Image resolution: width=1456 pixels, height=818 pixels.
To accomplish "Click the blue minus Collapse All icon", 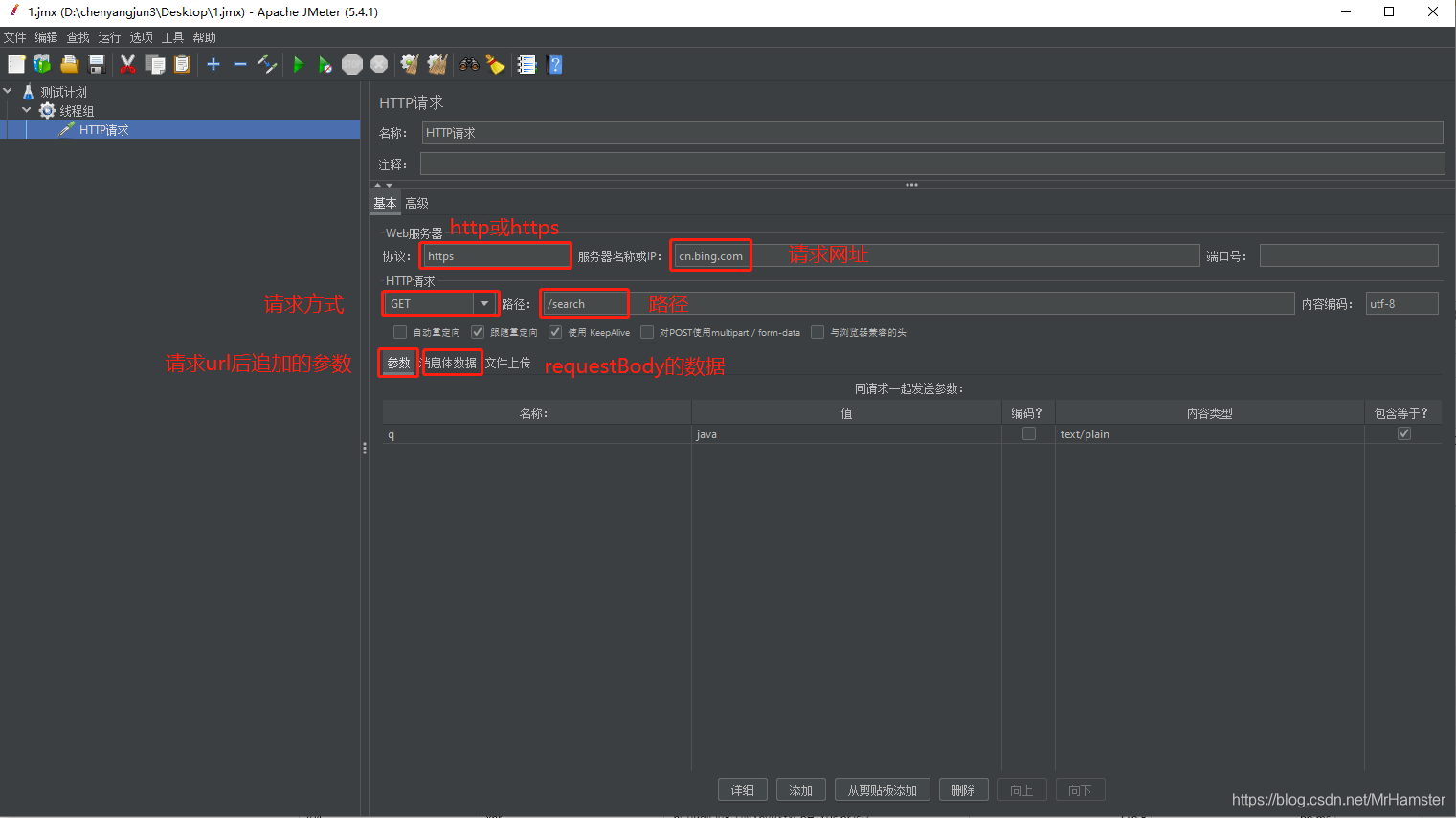I will click(240, 64).
